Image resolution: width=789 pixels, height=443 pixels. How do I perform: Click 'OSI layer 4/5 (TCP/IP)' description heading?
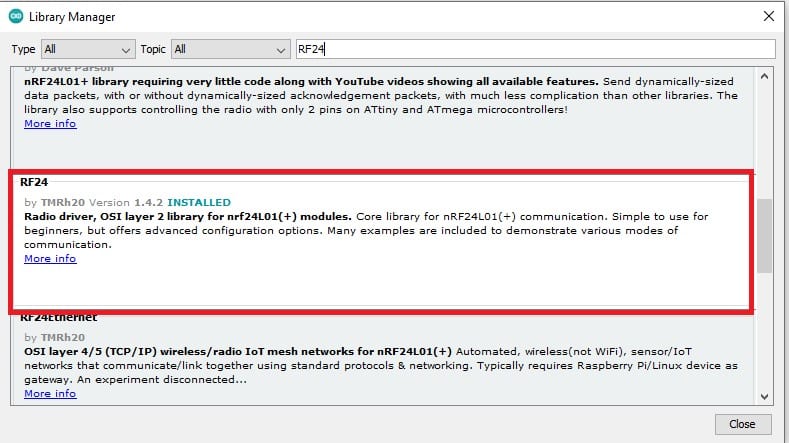pyautogui.click(x=238, y=351)
